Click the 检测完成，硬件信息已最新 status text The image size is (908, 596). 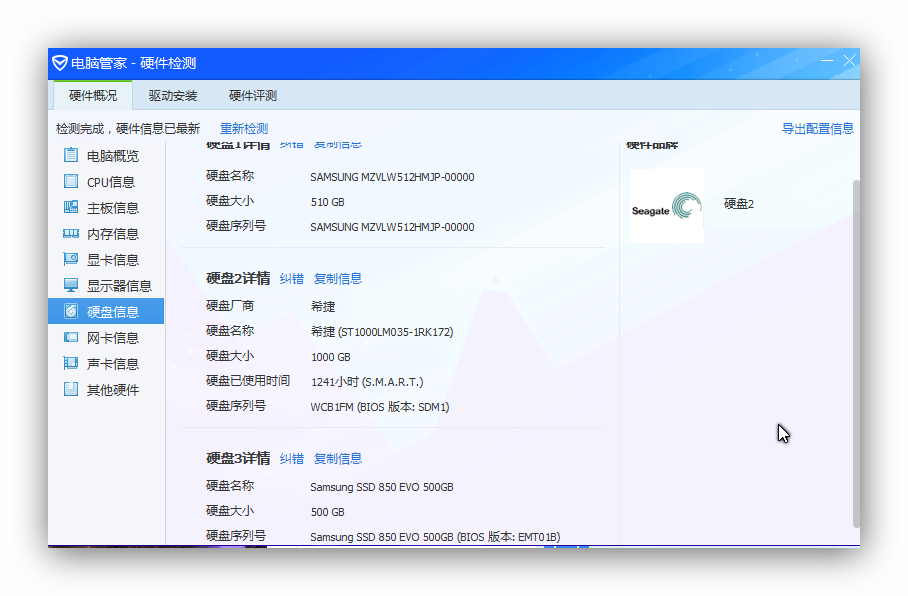[128, 129]
